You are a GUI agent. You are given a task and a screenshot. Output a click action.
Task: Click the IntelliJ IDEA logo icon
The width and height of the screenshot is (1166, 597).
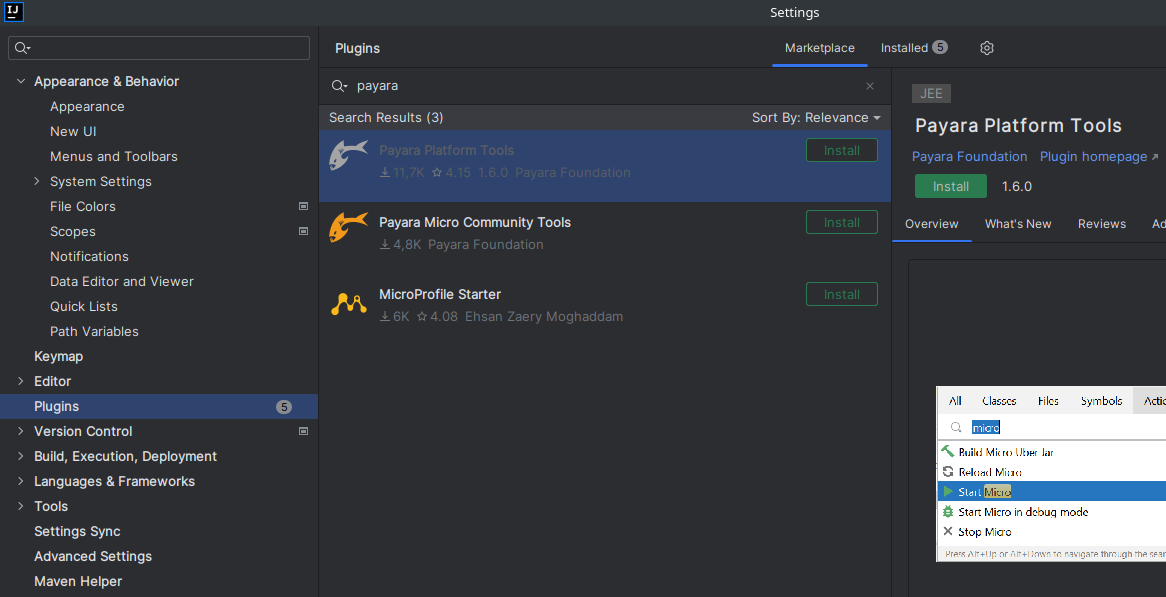(14, 12)
